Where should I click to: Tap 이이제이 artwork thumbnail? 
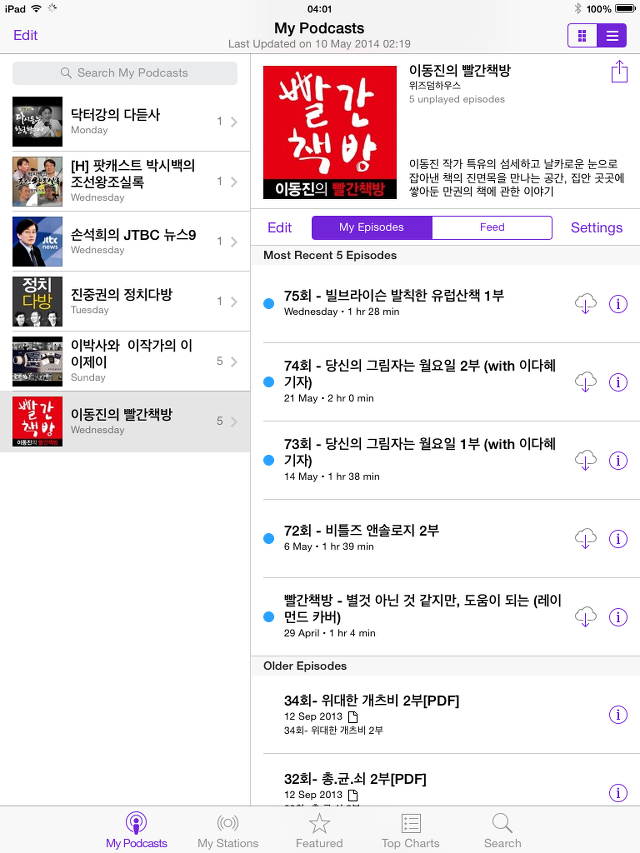38,361
